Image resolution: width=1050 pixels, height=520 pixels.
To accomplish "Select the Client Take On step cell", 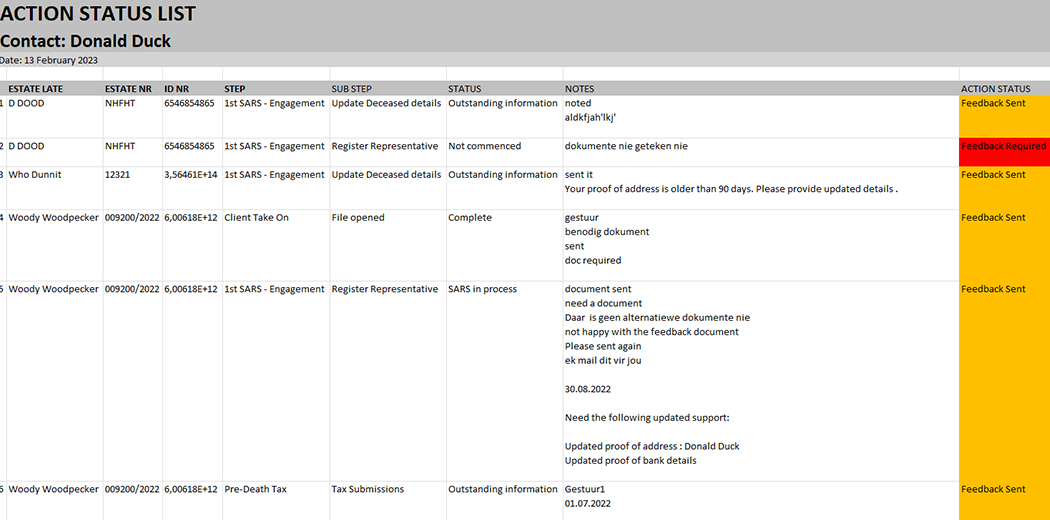I will coord(256,218).
